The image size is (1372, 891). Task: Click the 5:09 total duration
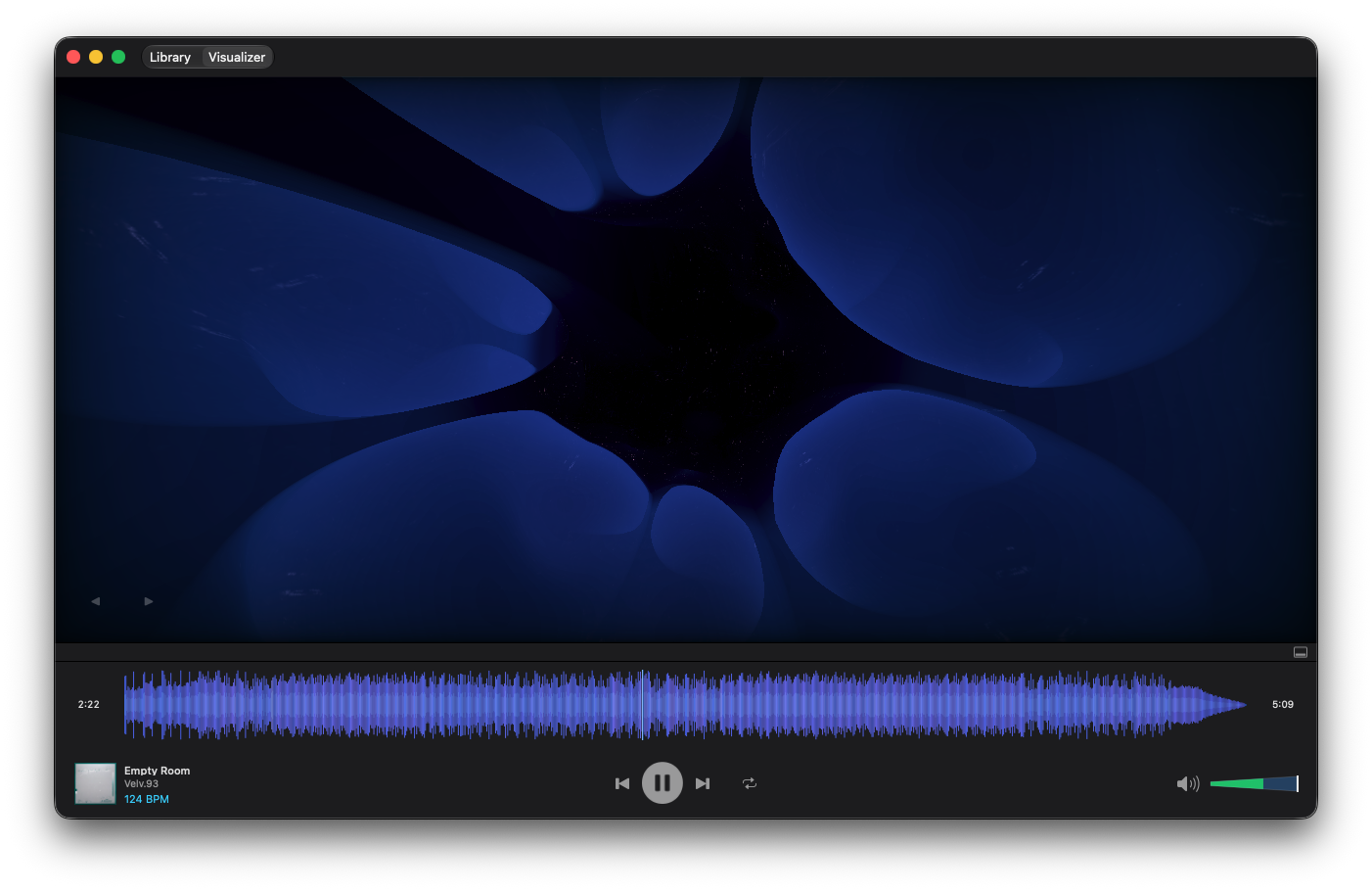click(x=1283, y=704)
